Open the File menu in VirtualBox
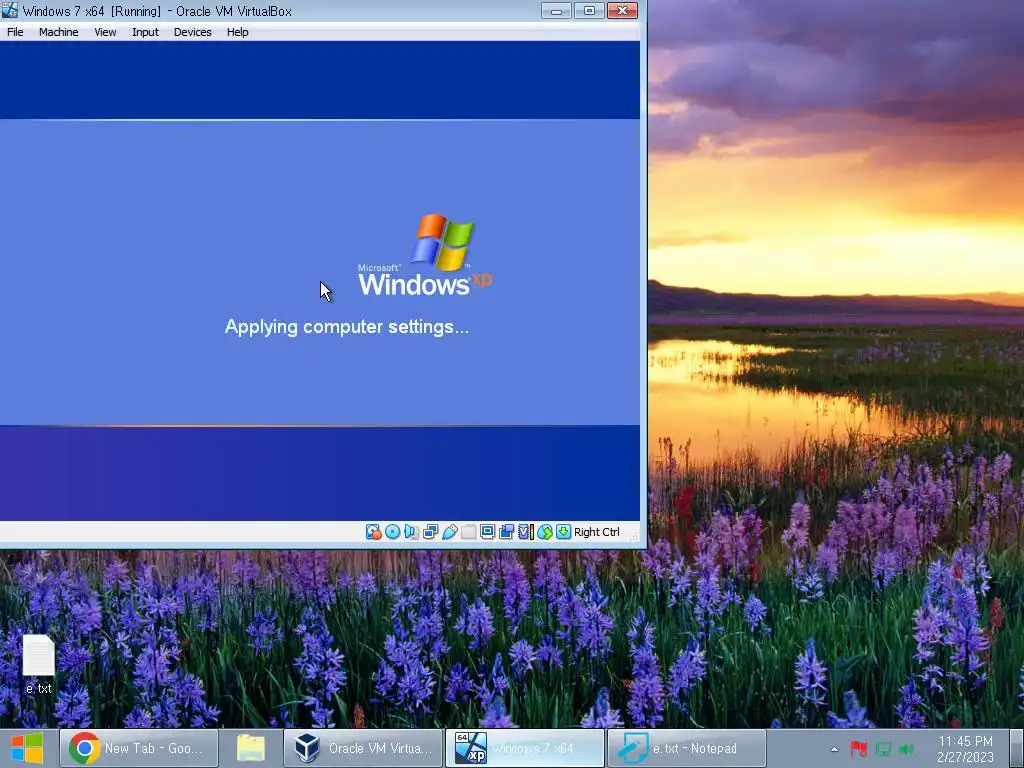1024x768 pixels. [15, 32]
